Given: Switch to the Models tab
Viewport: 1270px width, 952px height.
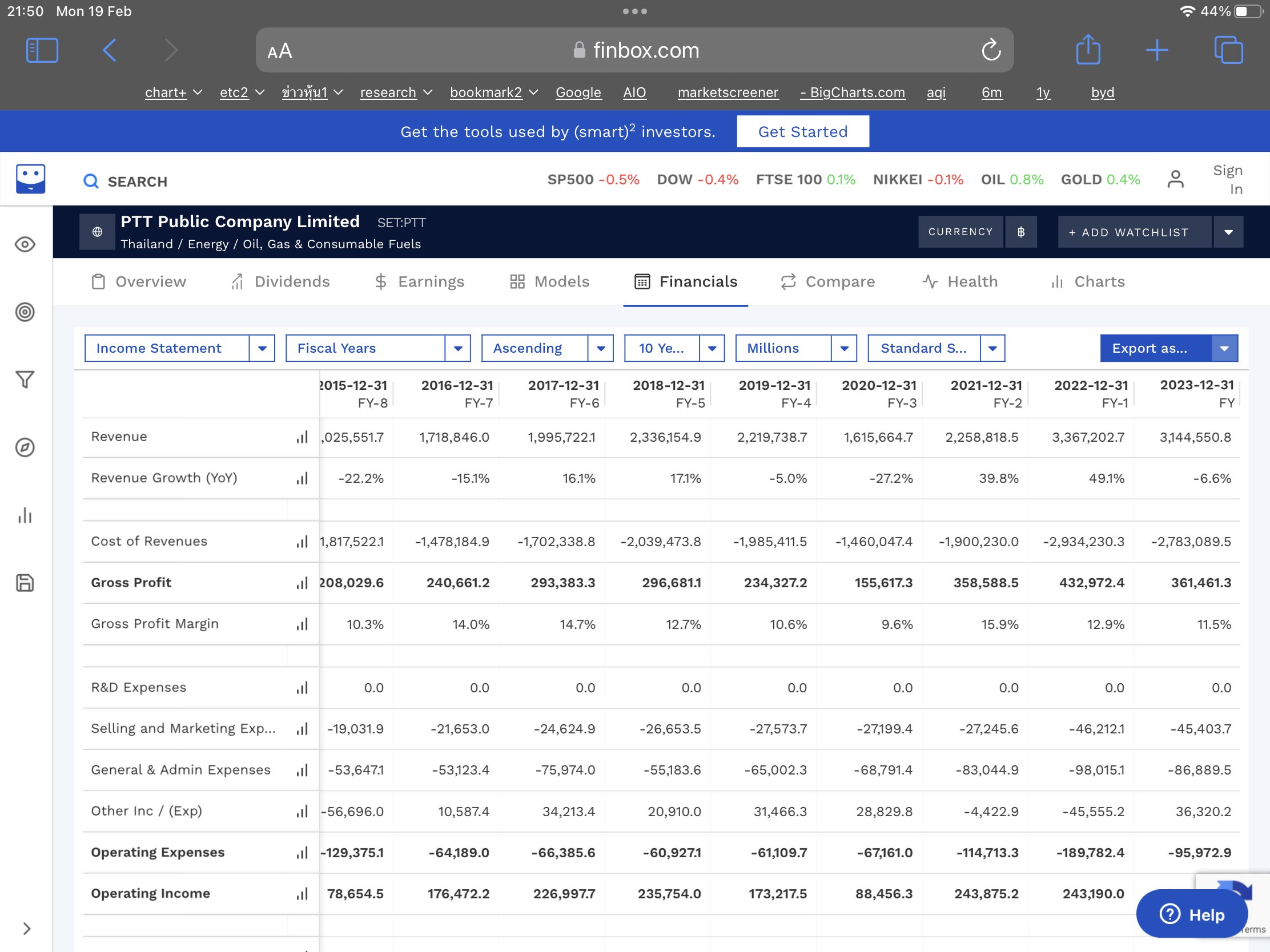Looking at the screenshot, I should 549,282.
